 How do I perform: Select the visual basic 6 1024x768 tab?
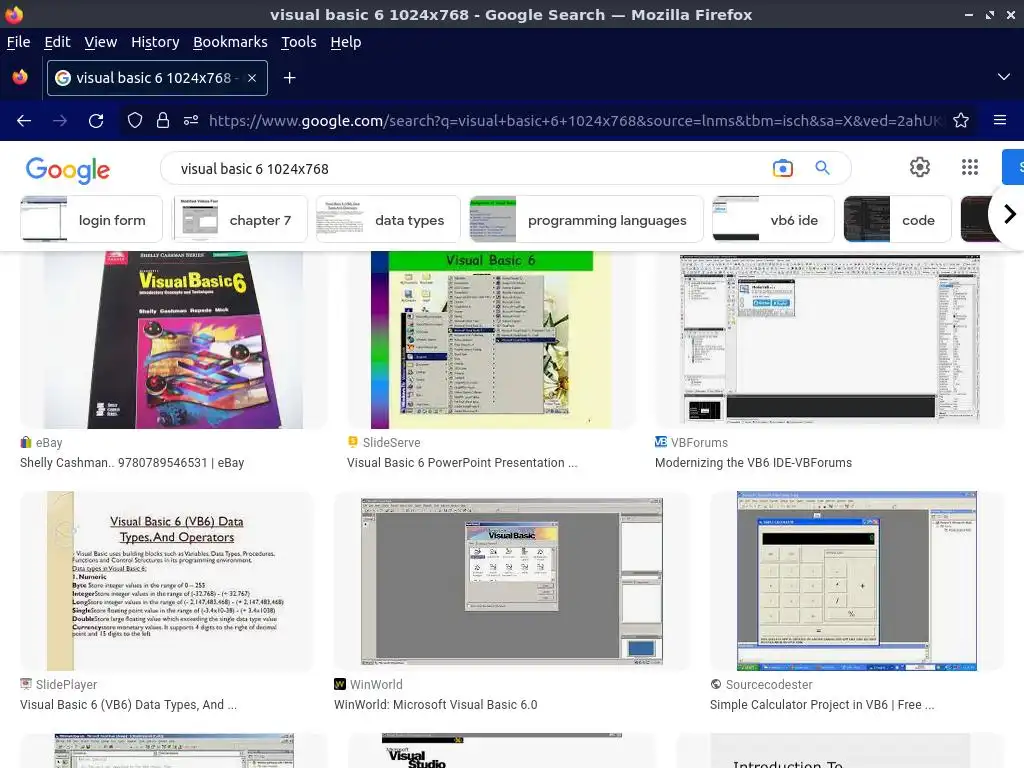pos(157,78)
